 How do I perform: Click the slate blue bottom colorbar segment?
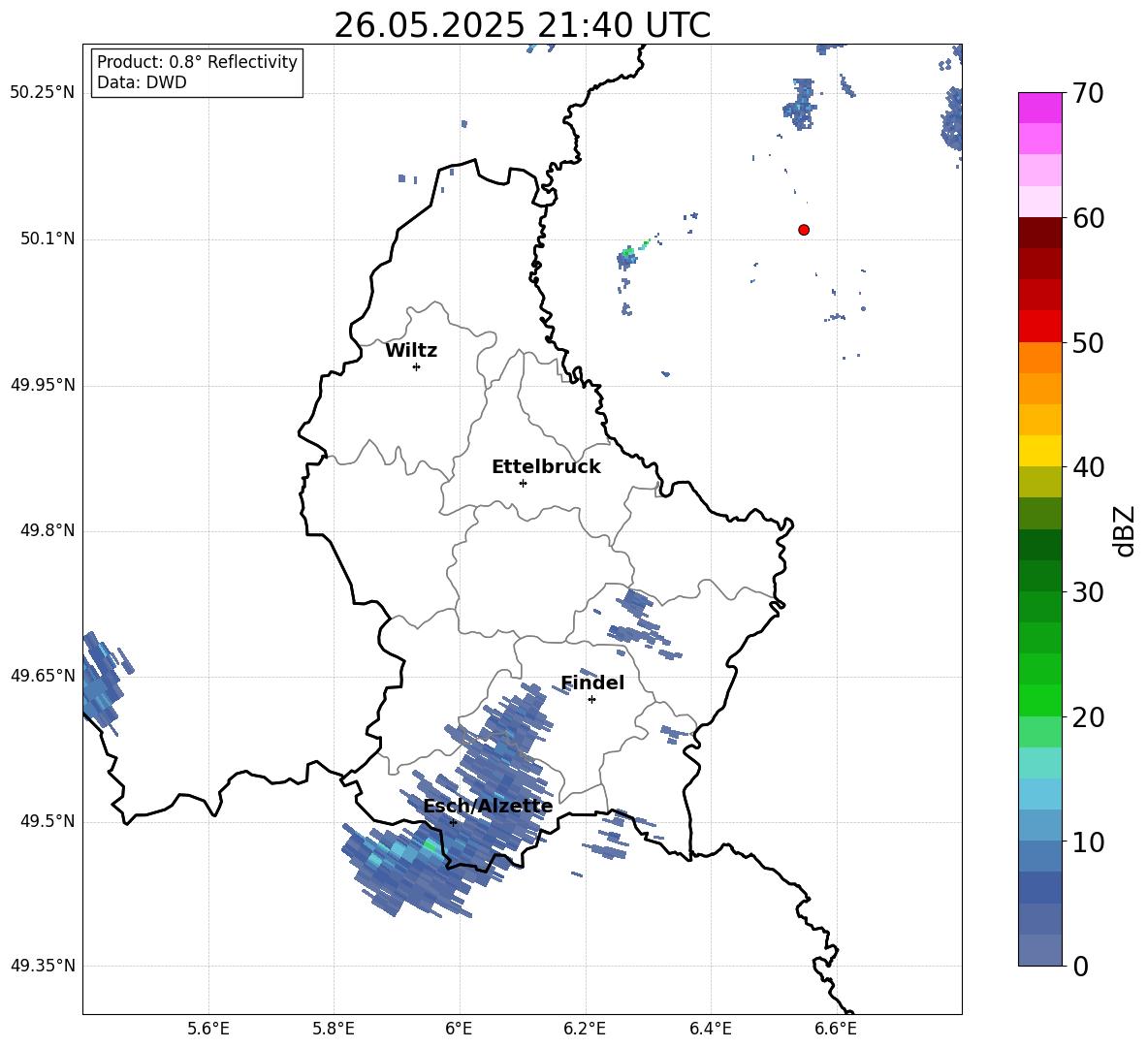pyautogui.click(x=1039, y=950)
